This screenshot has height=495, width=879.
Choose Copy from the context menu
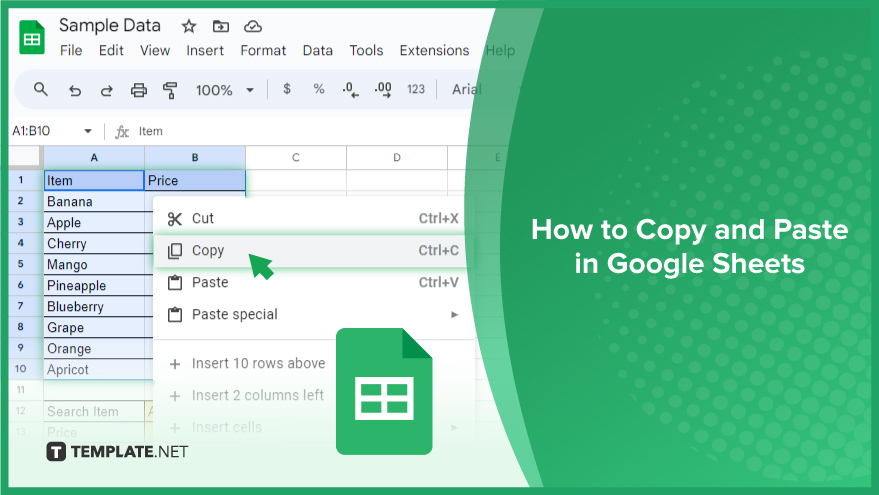(314, 251)
